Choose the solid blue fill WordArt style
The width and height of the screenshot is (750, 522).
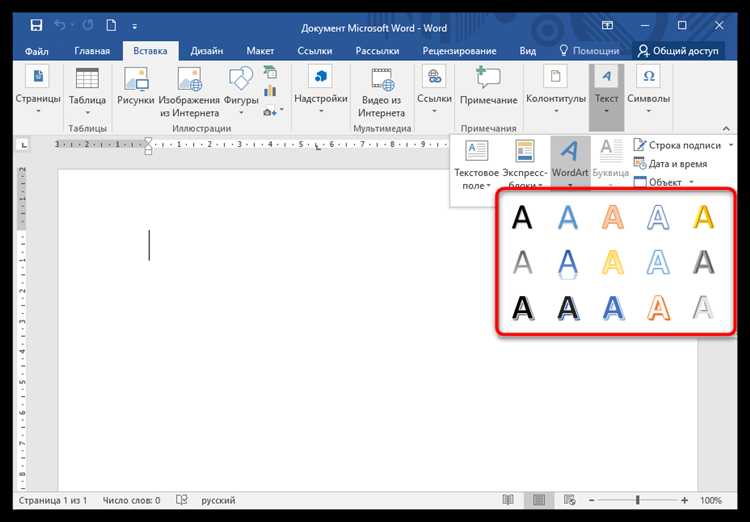(x=568, y=218)
